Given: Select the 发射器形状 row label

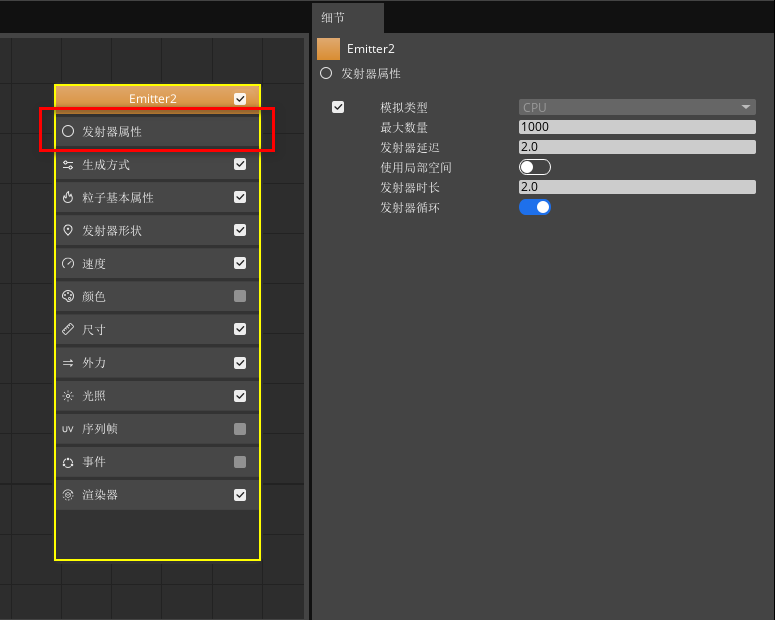Looking at the screenshot, I should coord(112,230).
